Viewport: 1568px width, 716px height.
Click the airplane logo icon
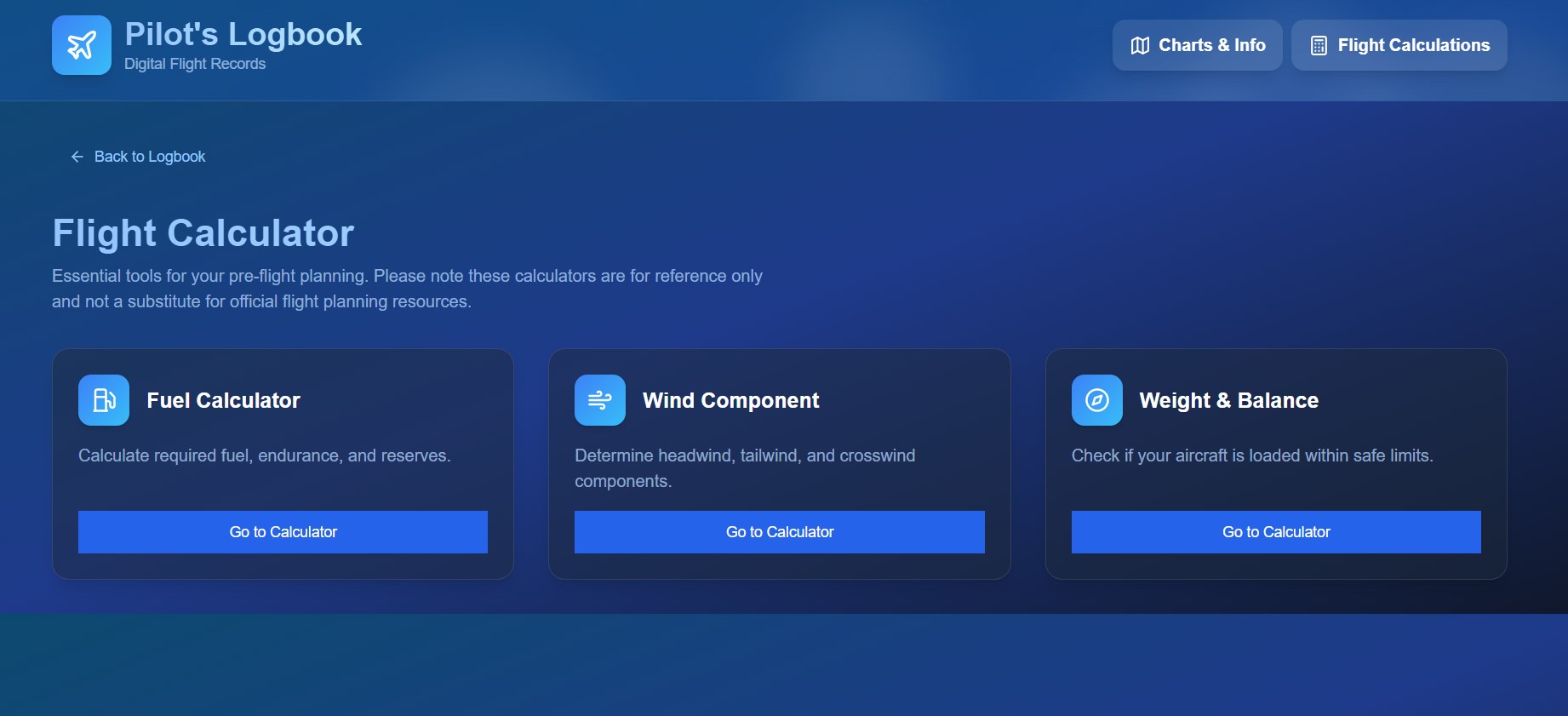[x=82, y=45]
